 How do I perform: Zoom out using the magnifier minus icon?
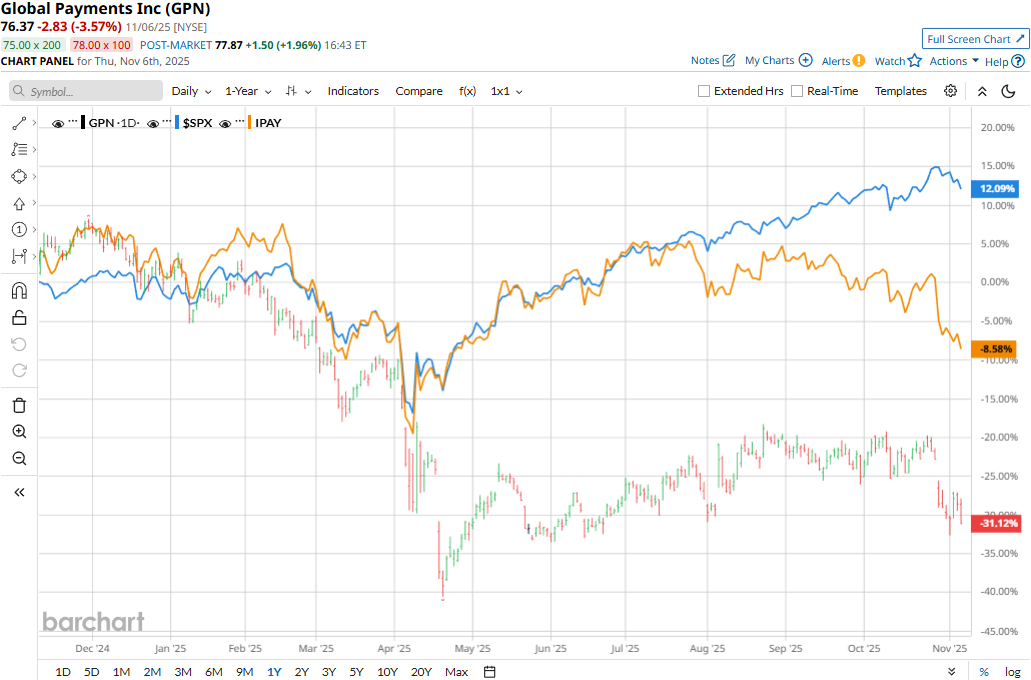click(19, 458)
